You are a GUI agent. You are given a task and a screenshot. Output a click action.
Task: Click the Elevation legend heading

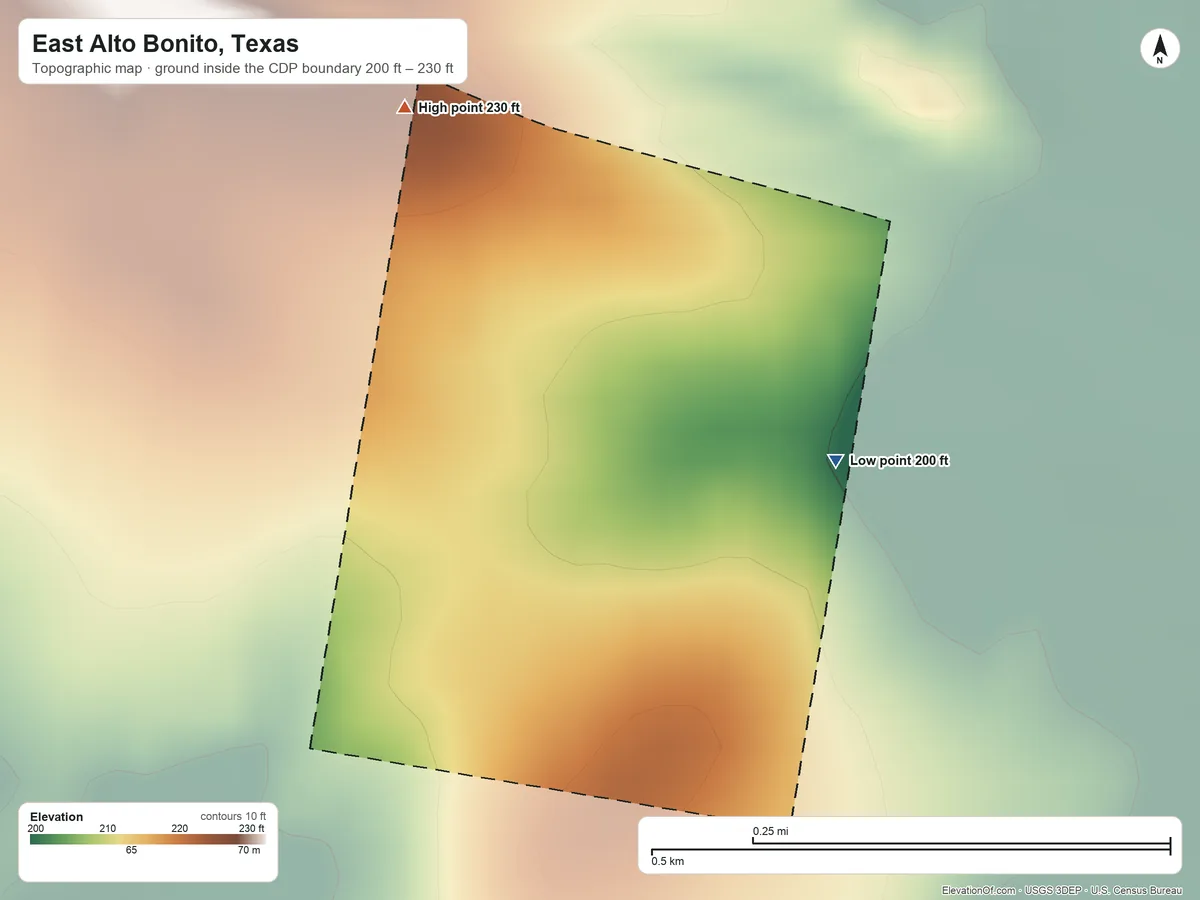click(57, 817)
